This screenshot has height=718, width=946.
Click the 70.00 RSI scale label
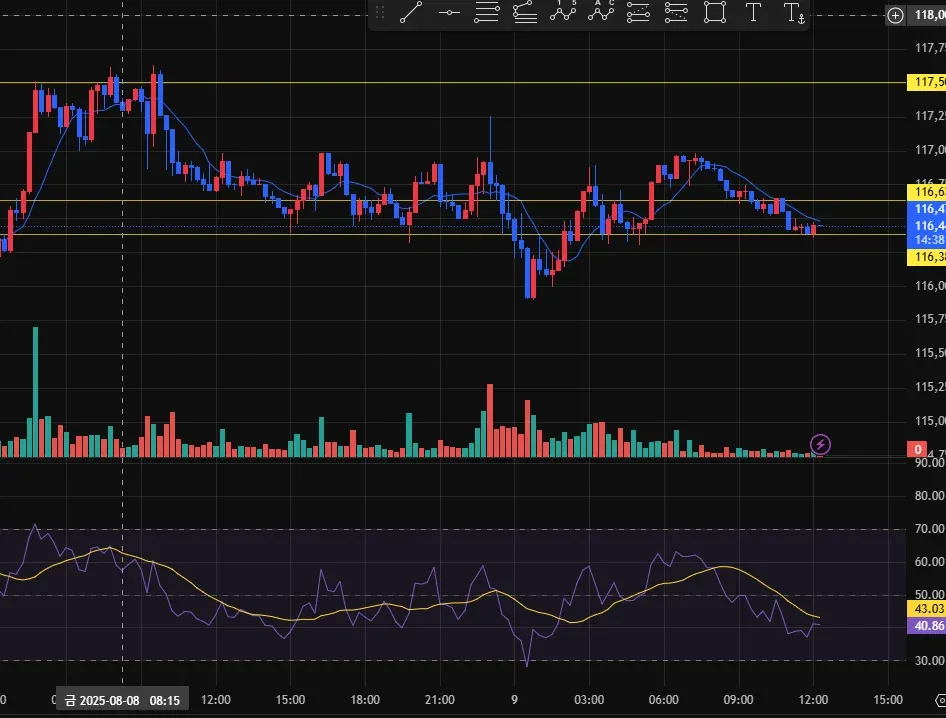click(929, 529)
